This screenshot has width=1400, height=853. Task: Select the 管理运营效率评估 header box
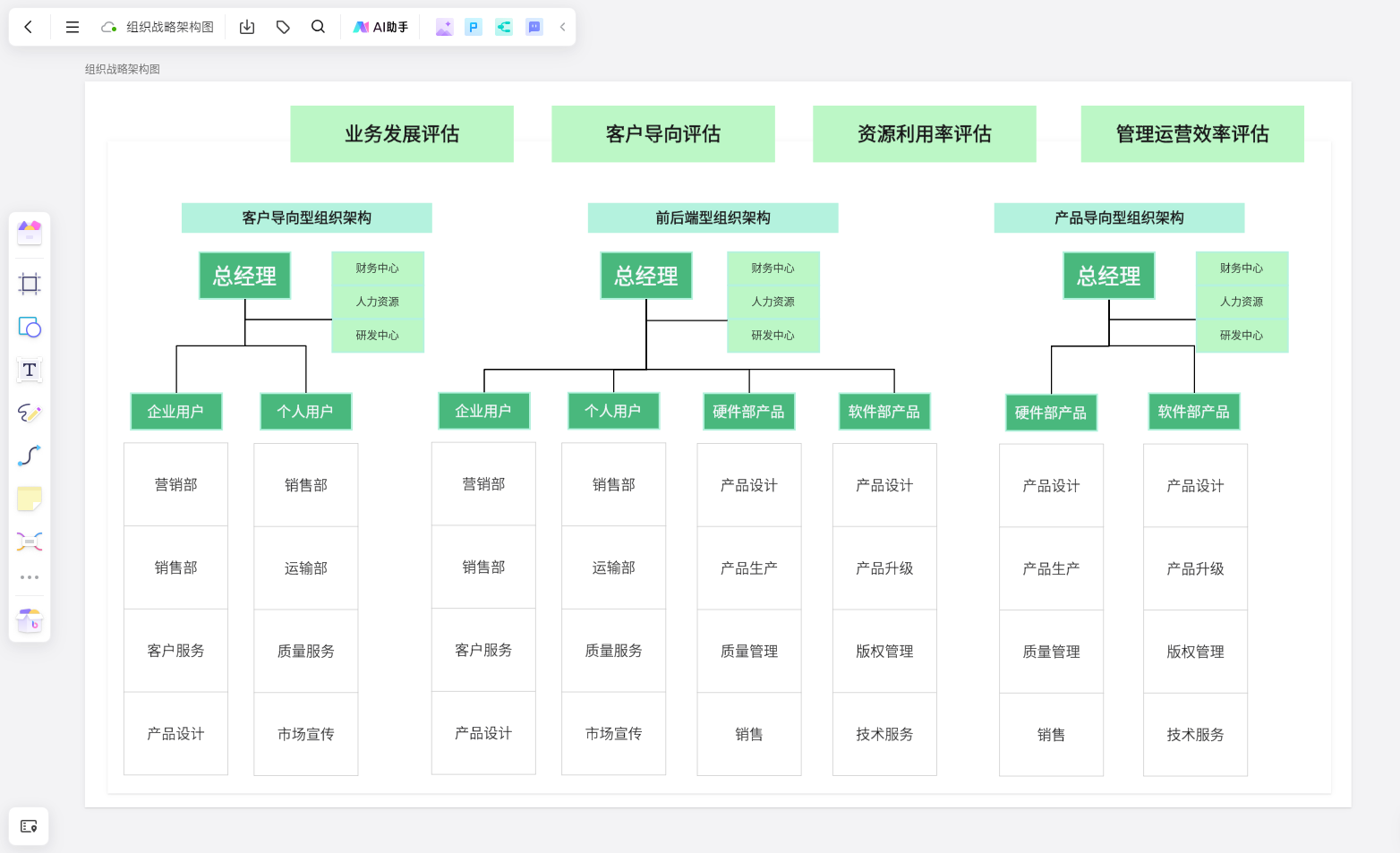click(x=1192, y=134)
